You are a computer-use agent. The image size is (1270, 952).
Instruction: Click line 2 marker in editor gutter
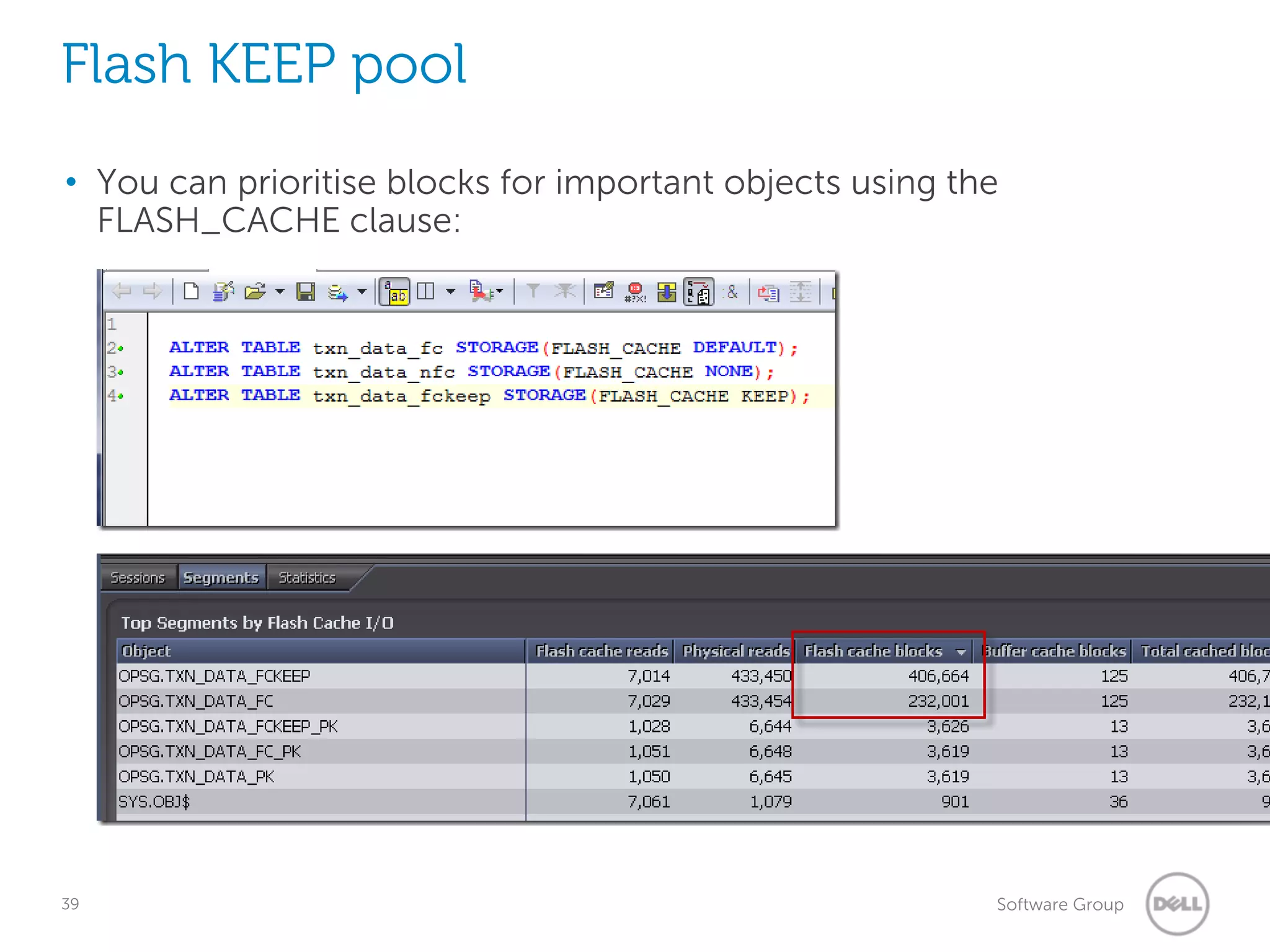115,348
